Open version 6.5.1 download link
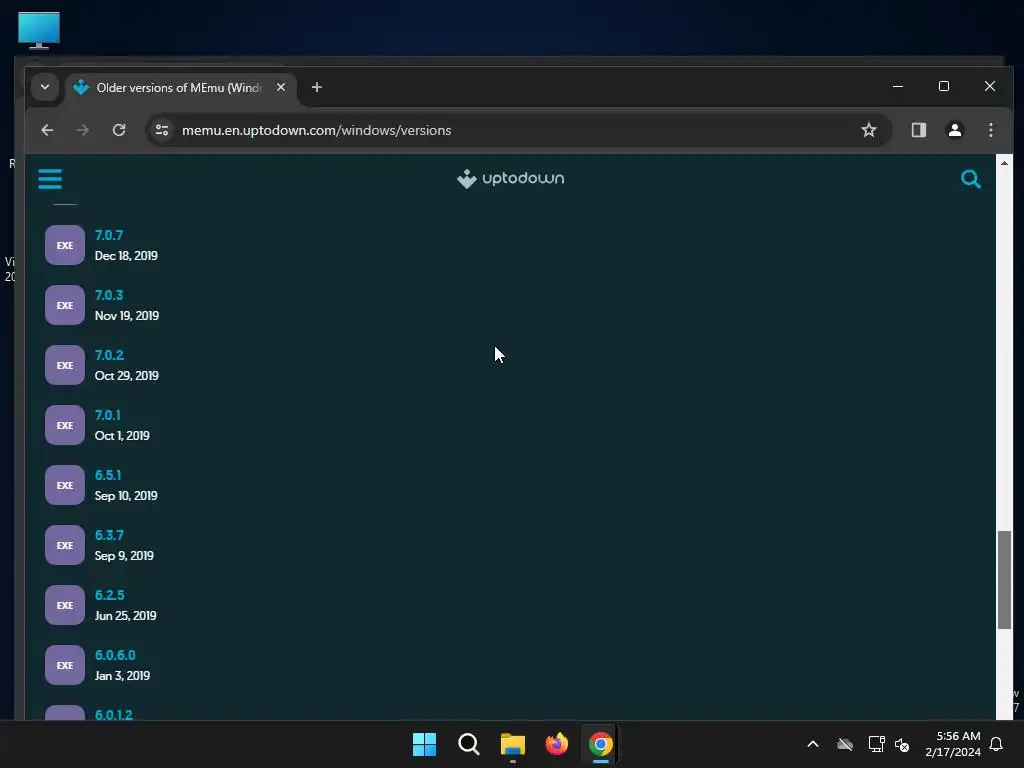Viewport: 1024px width, 768px height. (x=108, y=475)
